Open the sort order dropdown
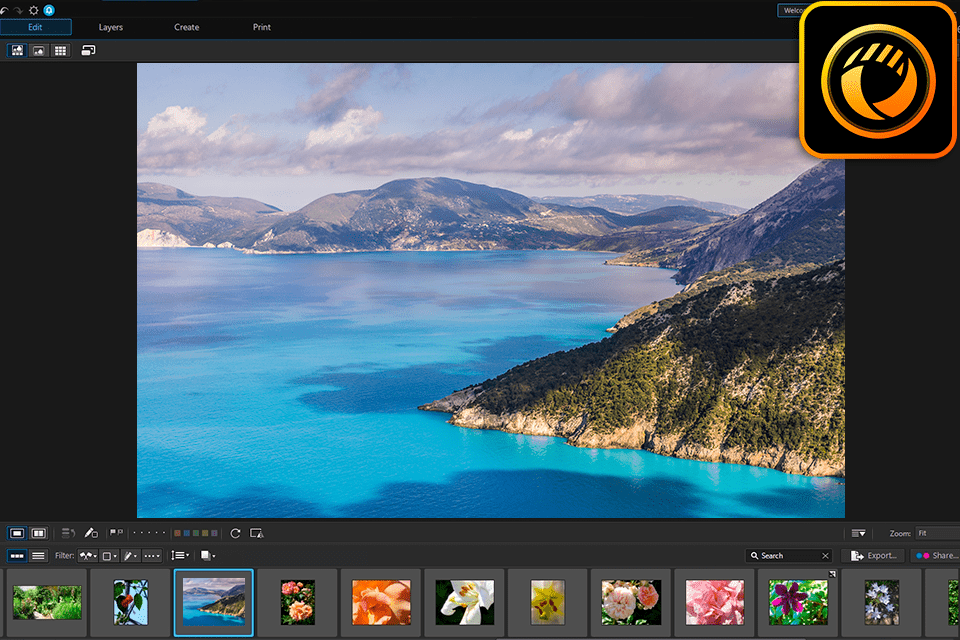Viewport: 960px width, 640px height. (x=180, y=556)
